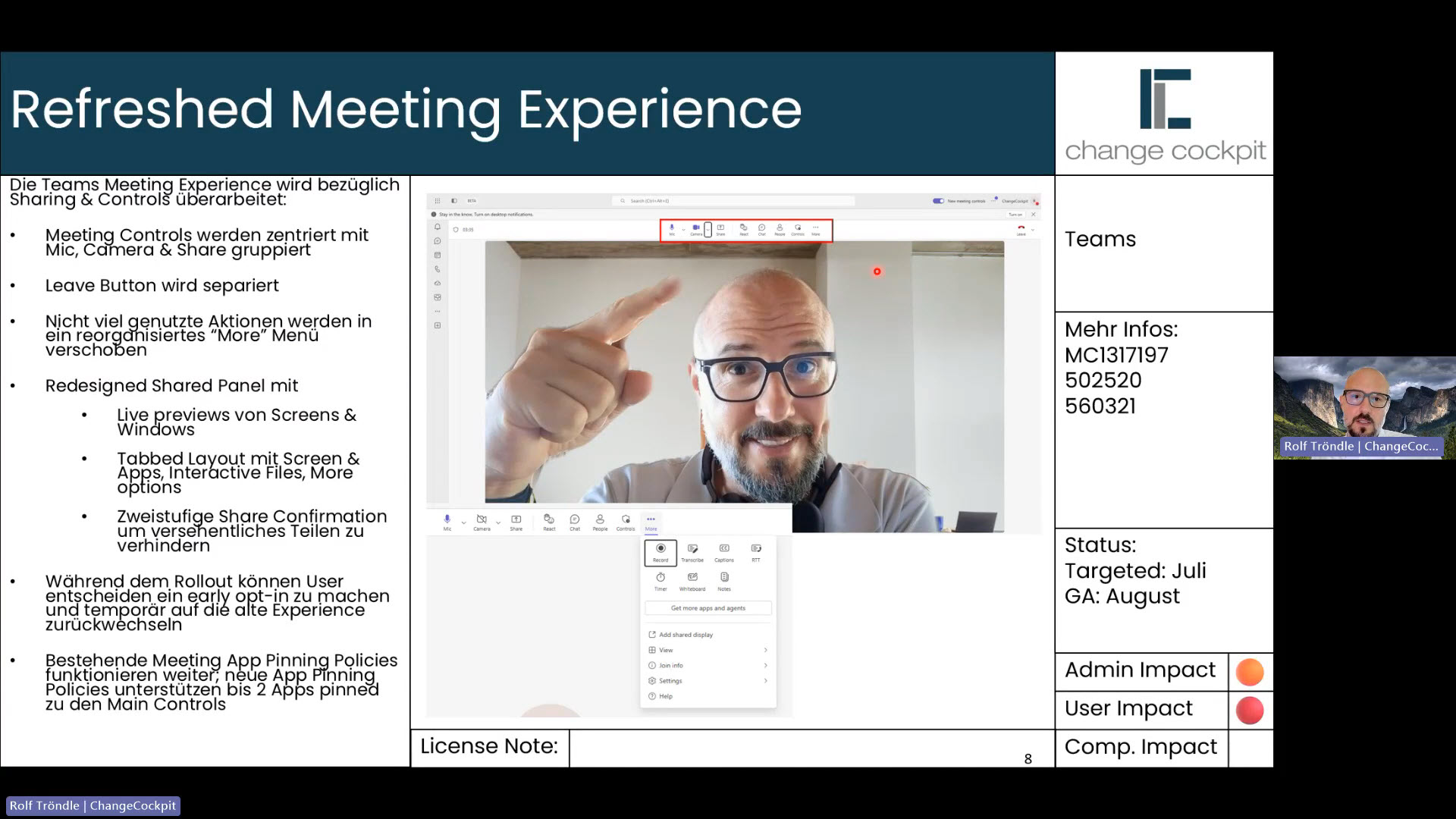Expand the Leave options chevron

pyautogui.click(x=1033, y=229)
